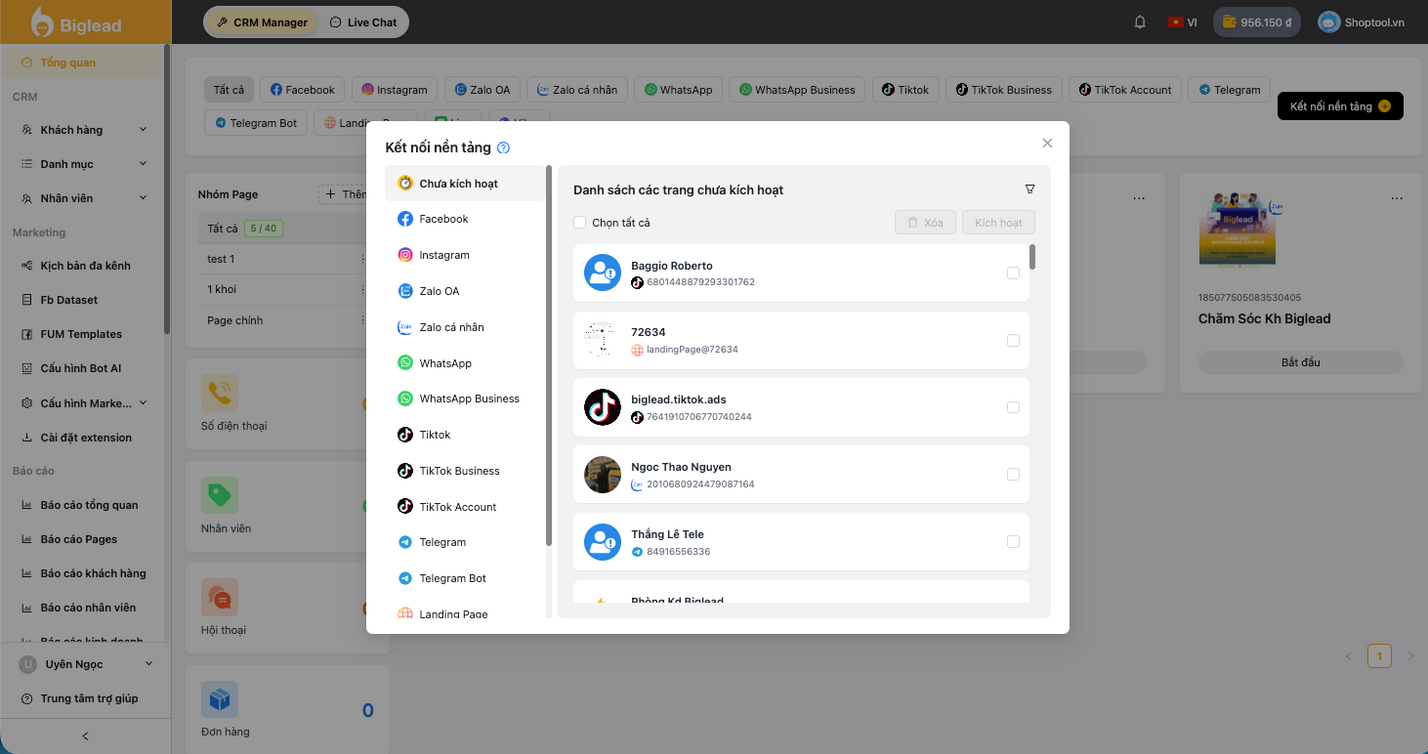1428x754 pixels.
Task: Select Tiktok in the dialog platform list
Action: [465, 434]
